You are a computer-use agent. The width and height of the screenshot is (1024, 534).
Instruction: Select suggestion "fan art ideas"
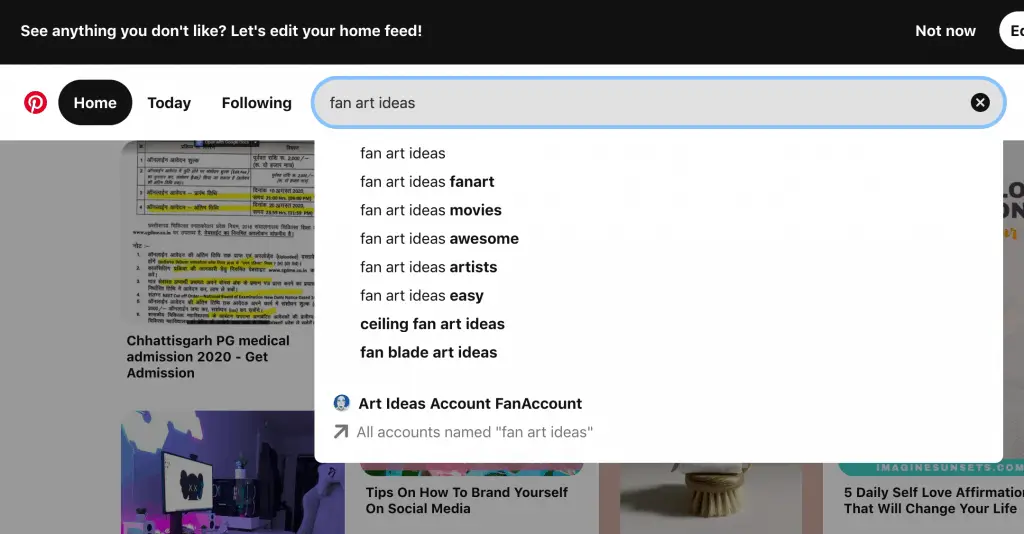pyautogui.click(x=402, y=153)
